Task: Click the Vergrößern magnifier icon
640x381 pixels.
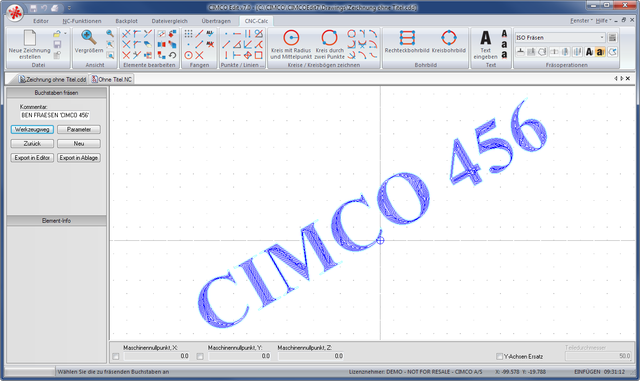Action: [x=88, y=37]
